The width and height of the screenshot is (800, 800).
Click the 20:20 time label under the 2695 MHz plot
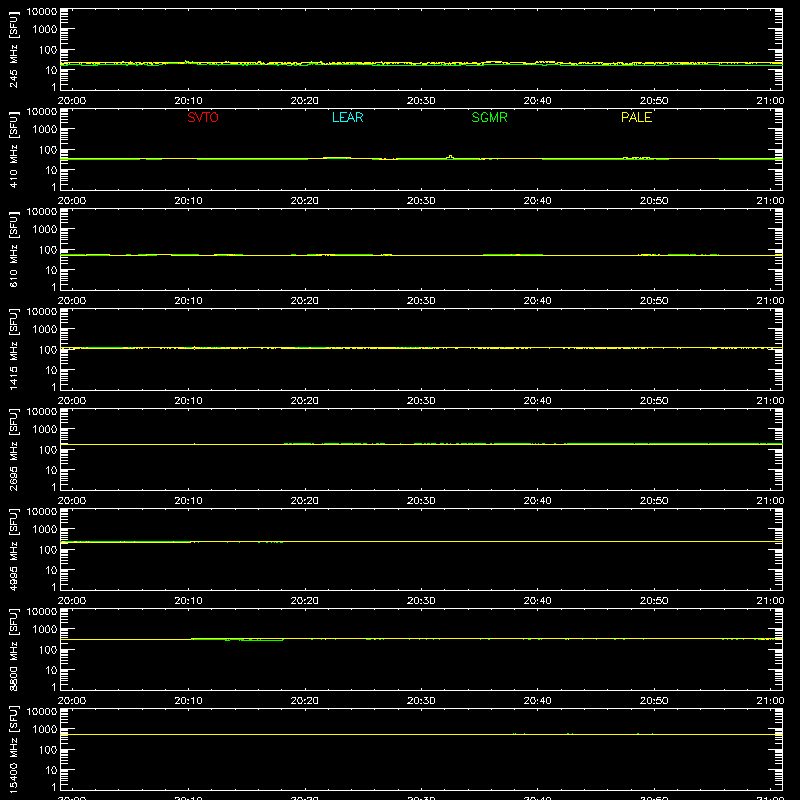point(305,501)
